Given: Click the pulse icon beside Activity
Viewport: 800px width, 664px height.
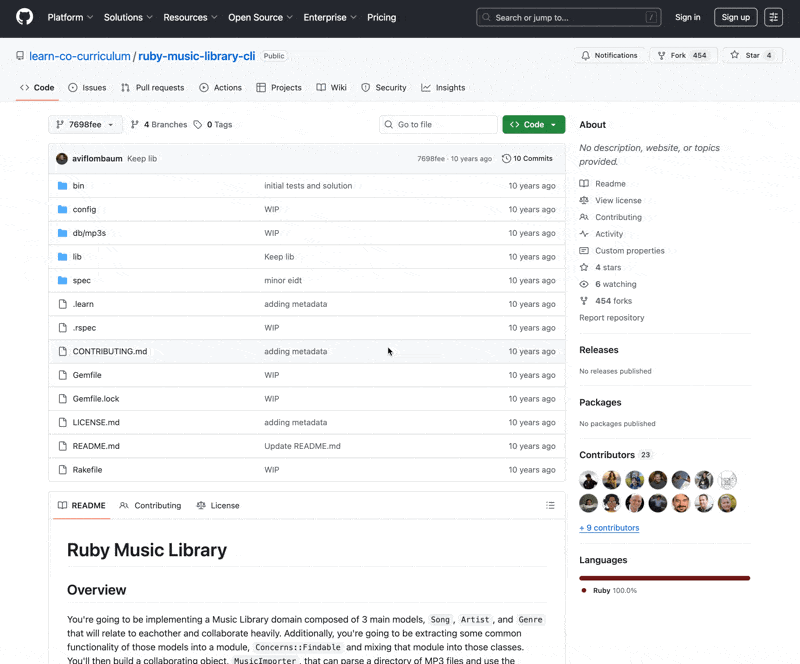Looking at the screenshot, I should (584, 234).
